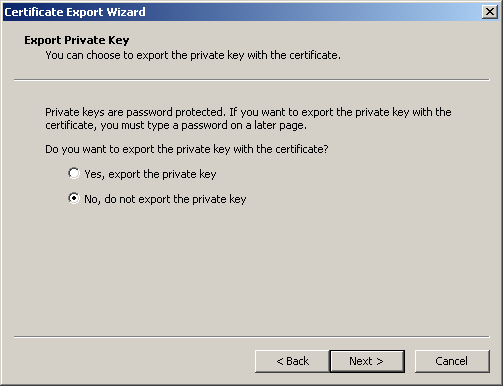The height and width of the screenshot is (386, 503).
Task: Click the 'Yes, export the private key' label text
Action: pos(150,174)
